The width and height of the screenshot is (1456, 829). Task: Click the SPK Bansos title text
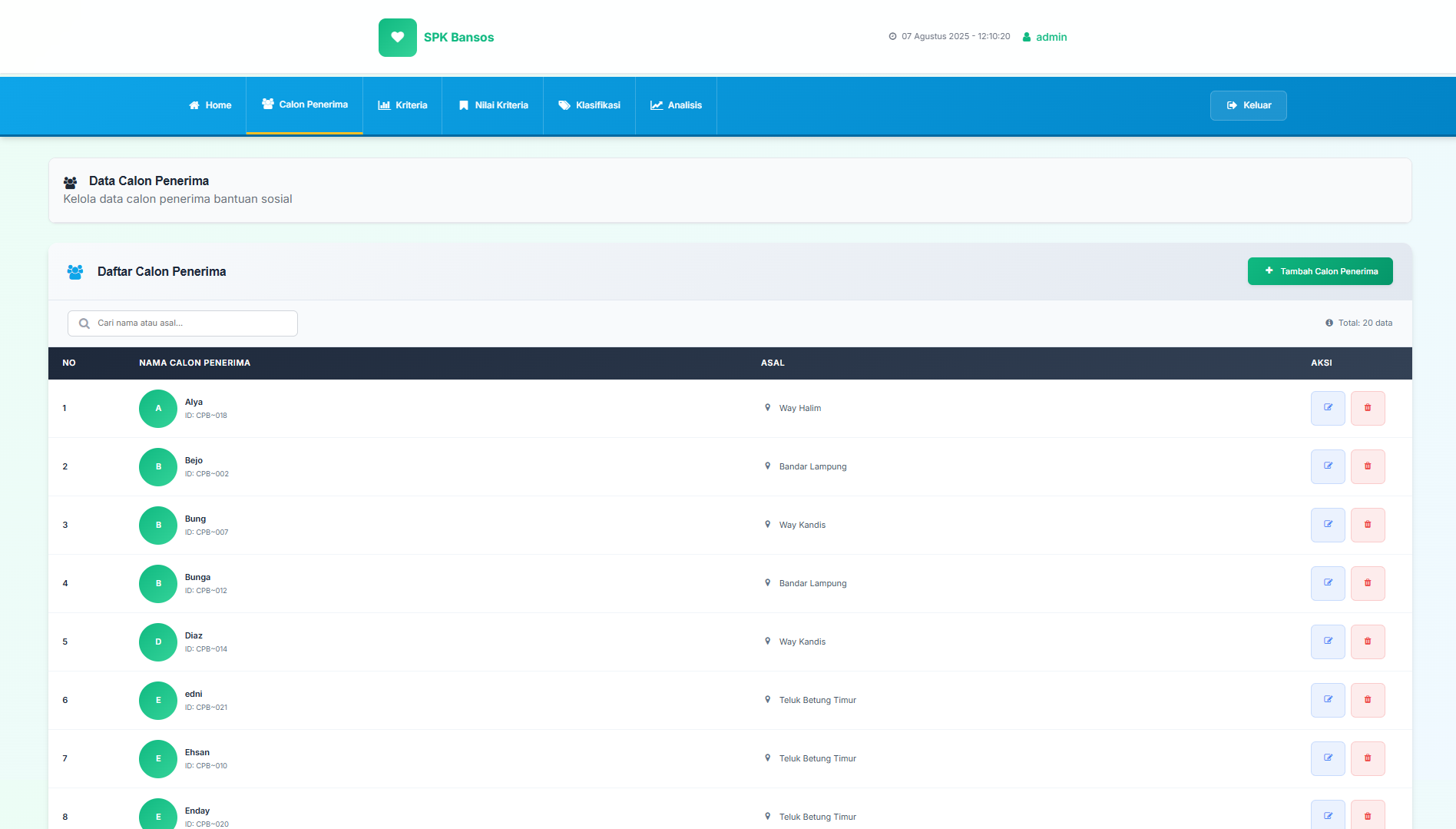click(x=458, y=38)
